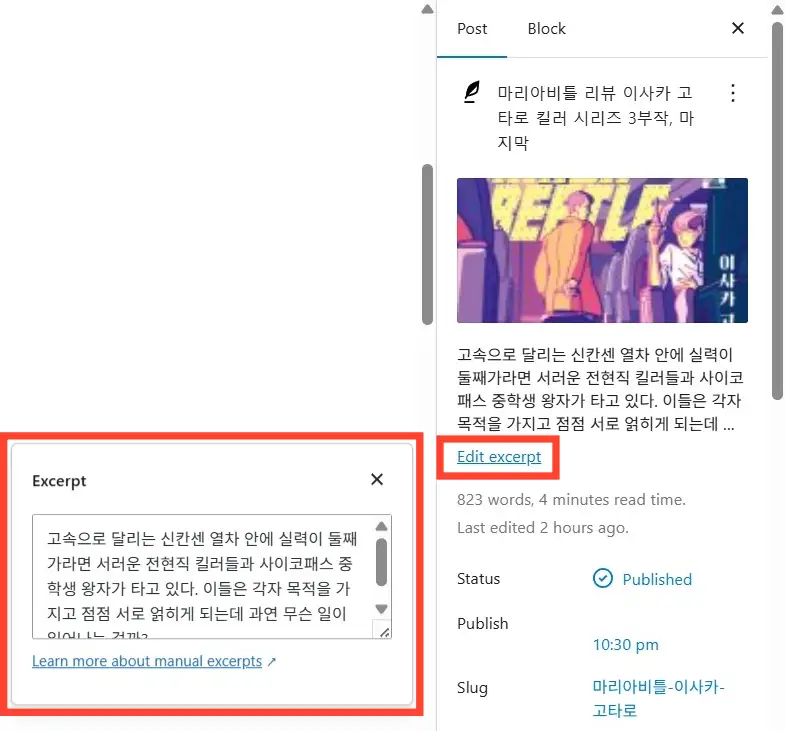Click the excerpt textarea down arrow
The image size is (785, 731).
click(381, 609)
